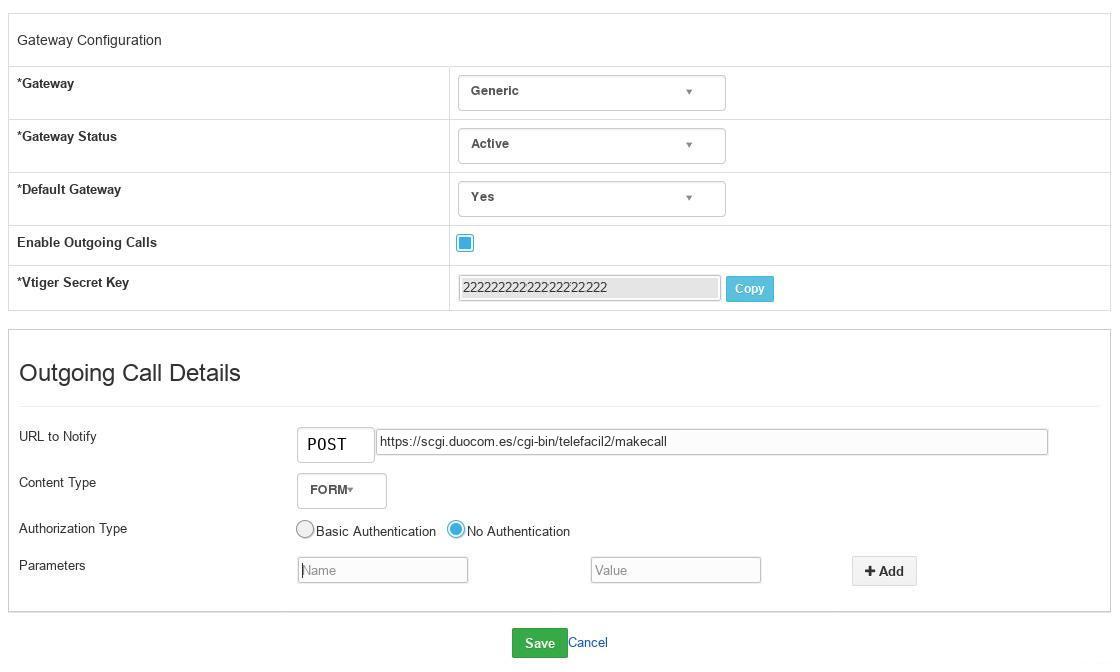The image size is (1120, 672).
Task: Click the Gateway Configuration section title
Action: point(89,40)
